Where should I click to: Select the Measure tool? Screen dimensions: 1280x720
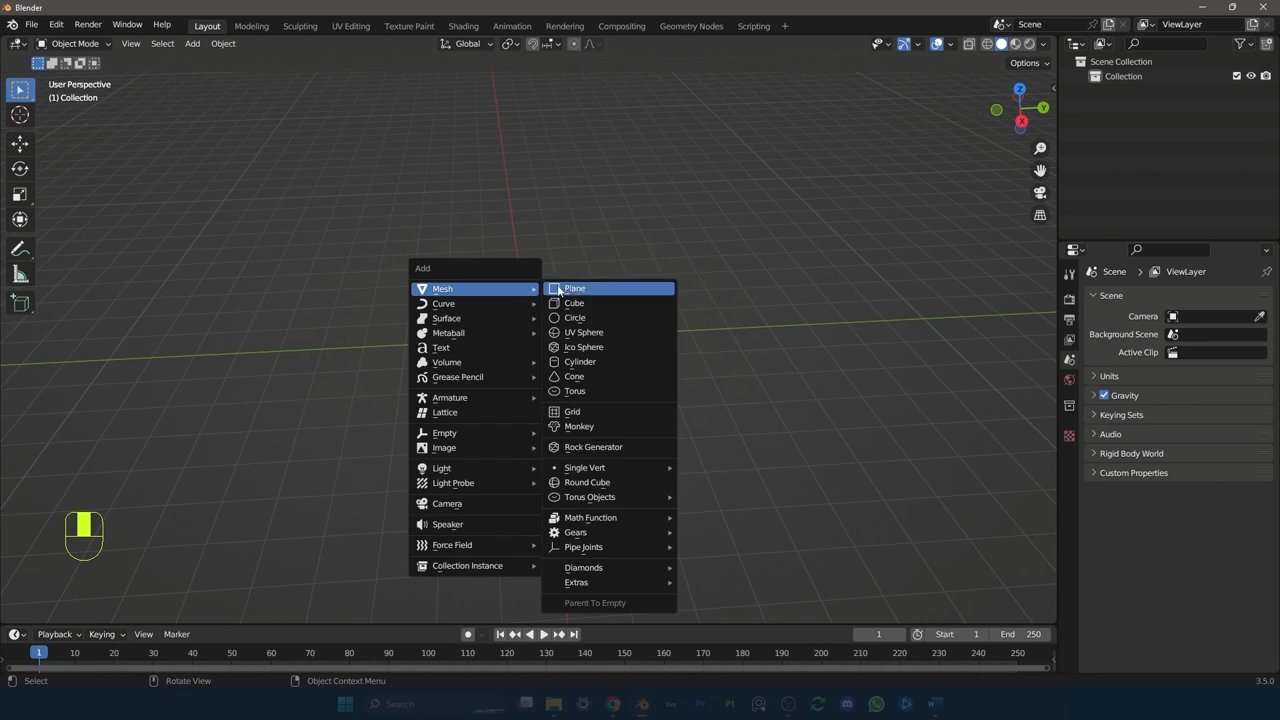click(20, 275)
